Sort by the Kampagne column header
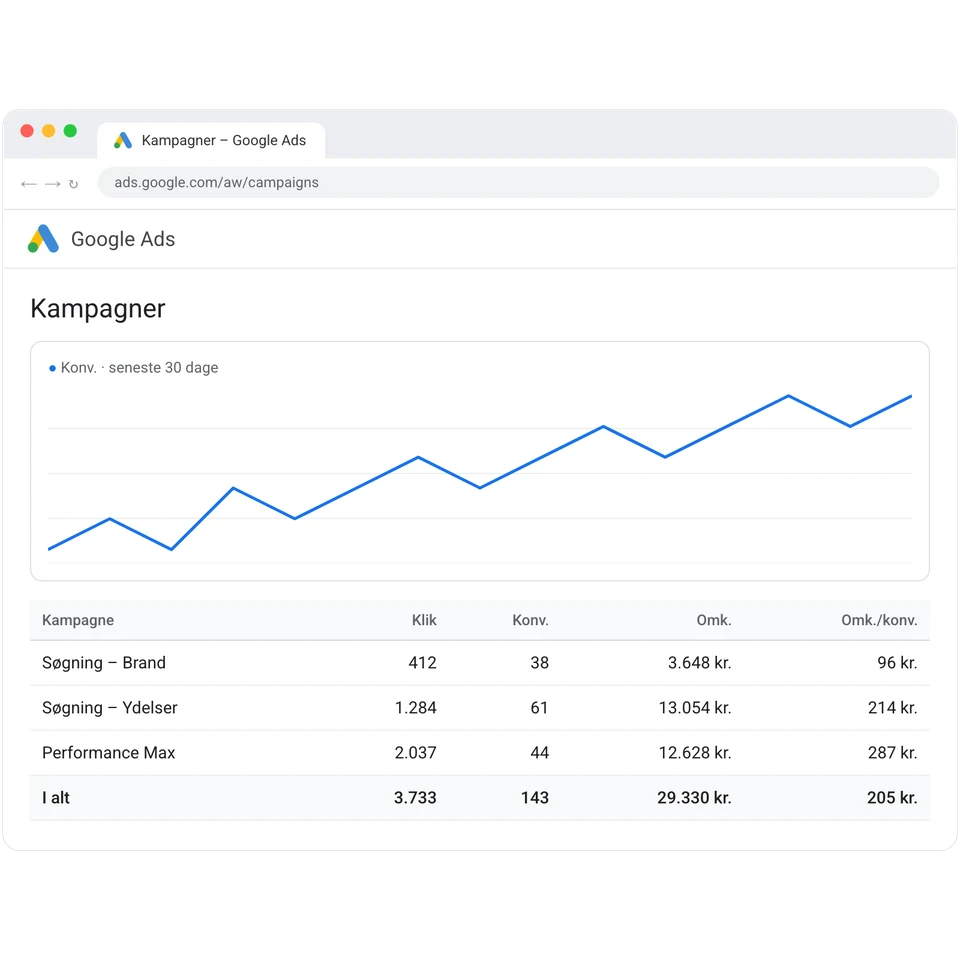960x960 pixels. 78,620
